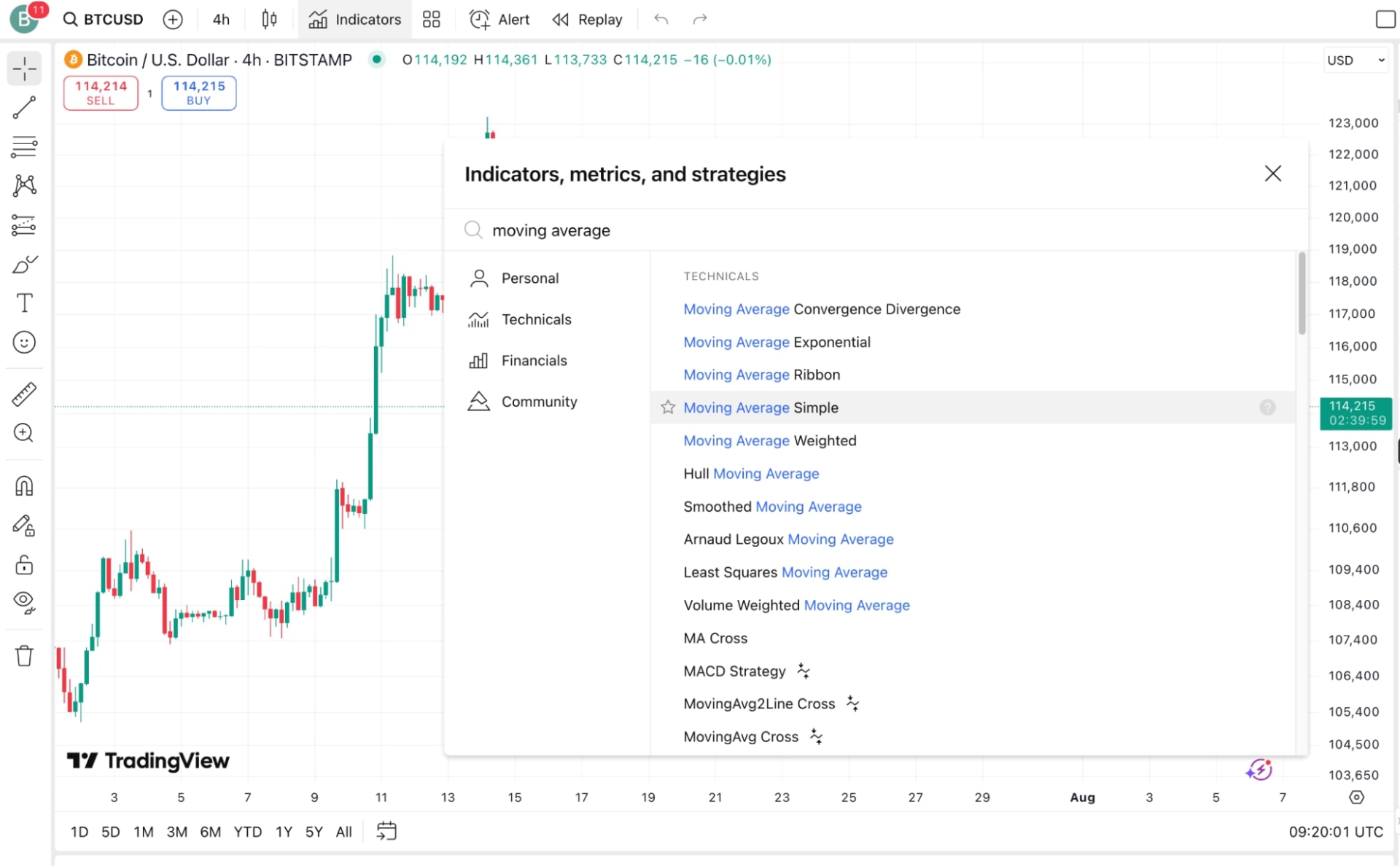The height and width of the screenshot is (866, 1400).
Task: Favorite Moving Average Simple with the star
Action: [667, 407]
